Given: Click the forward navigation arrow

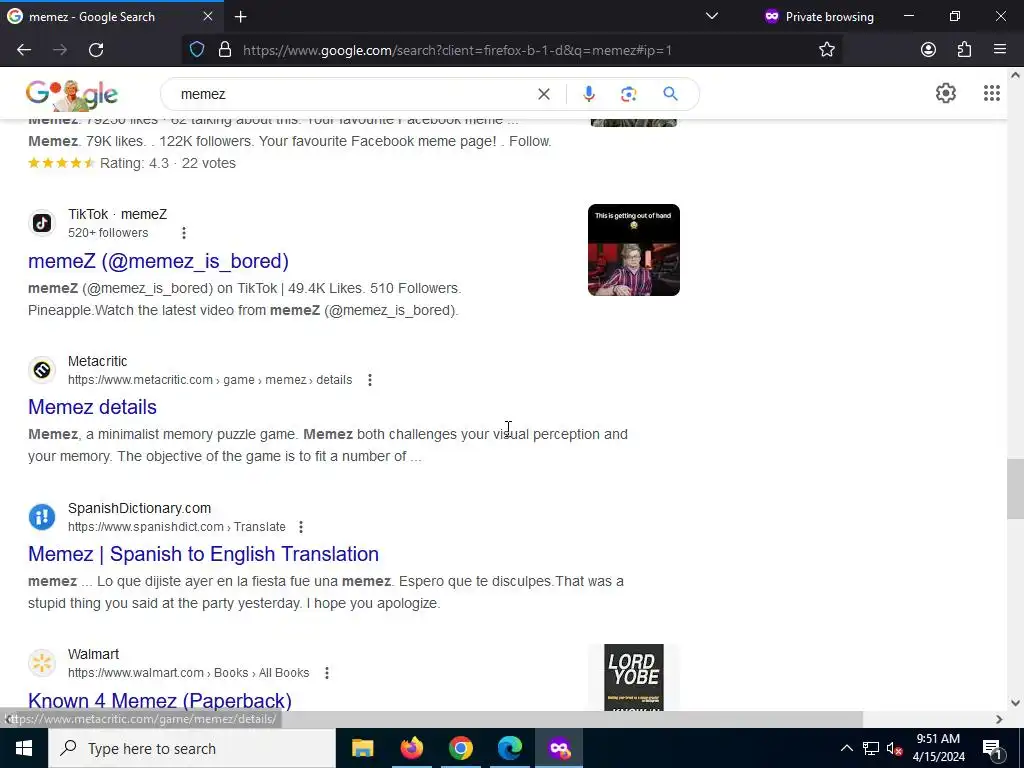Looking at the screenshot, I should tap(60, 50).
